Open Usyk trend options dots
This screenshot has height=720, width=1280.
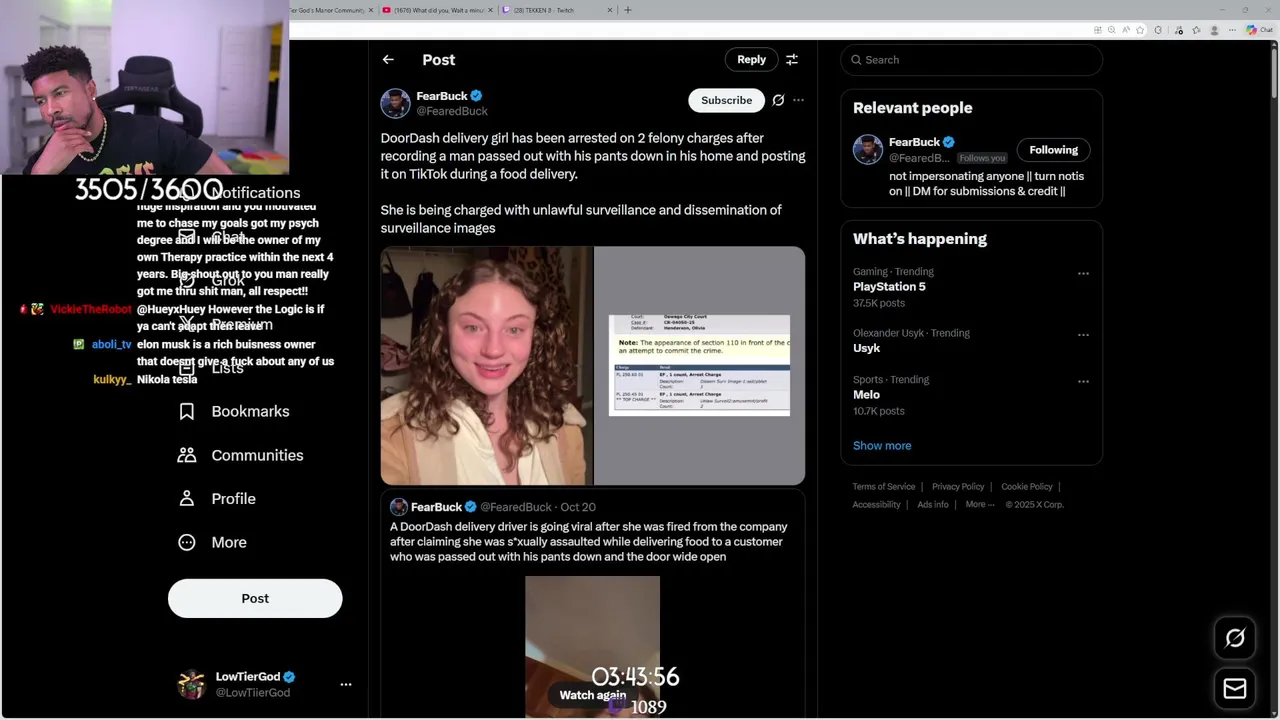tap(1083, 335)
